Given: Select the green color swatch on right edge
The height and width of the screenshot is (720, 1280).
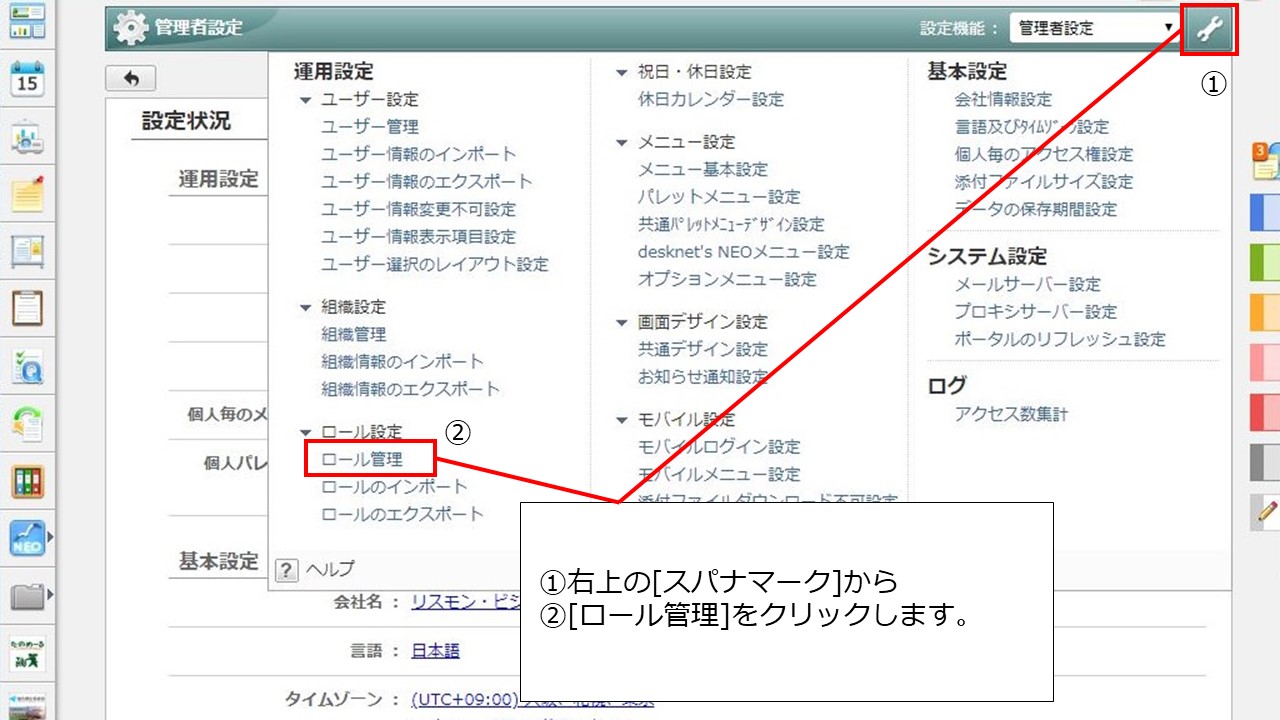Looking at the screenshot, I should click(x=1266, y=262).
